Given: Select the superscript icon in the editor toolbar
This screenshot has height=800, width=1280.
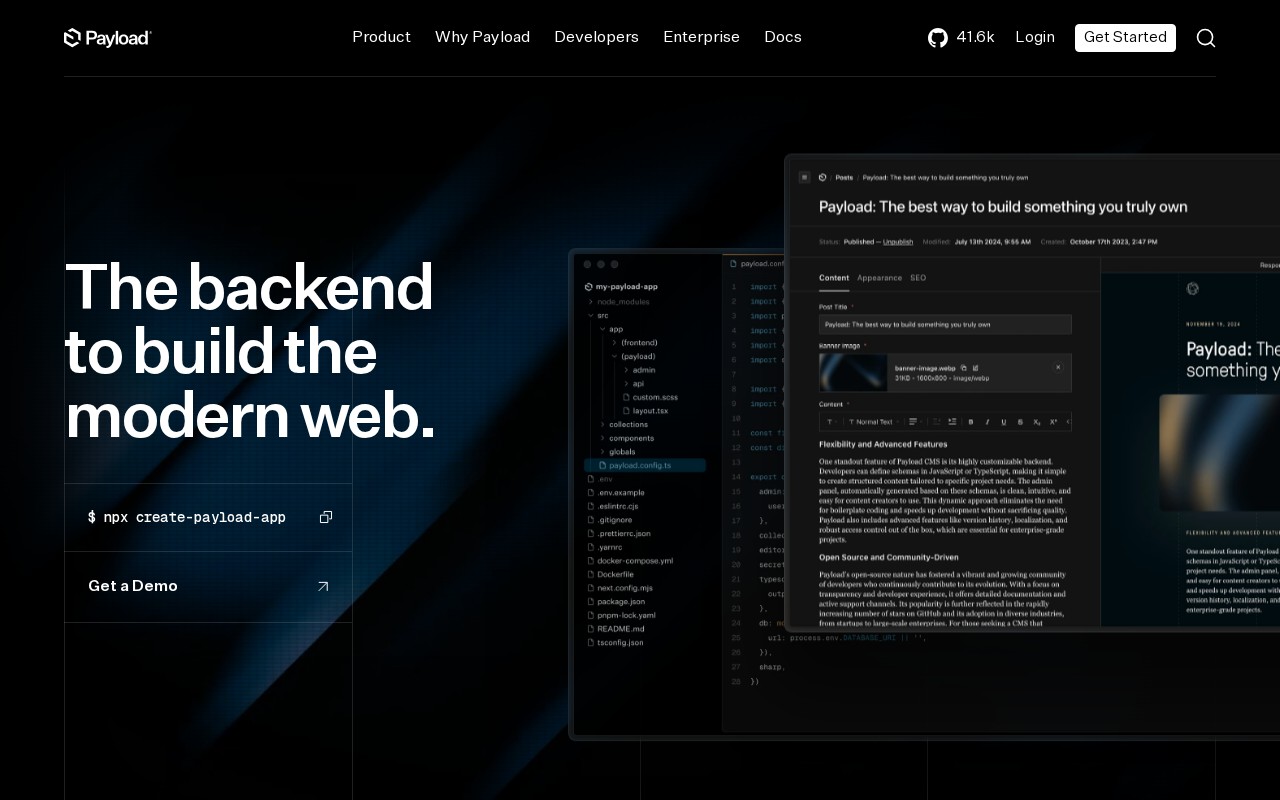Looking at the screenshot, I should click(1053, 421).
